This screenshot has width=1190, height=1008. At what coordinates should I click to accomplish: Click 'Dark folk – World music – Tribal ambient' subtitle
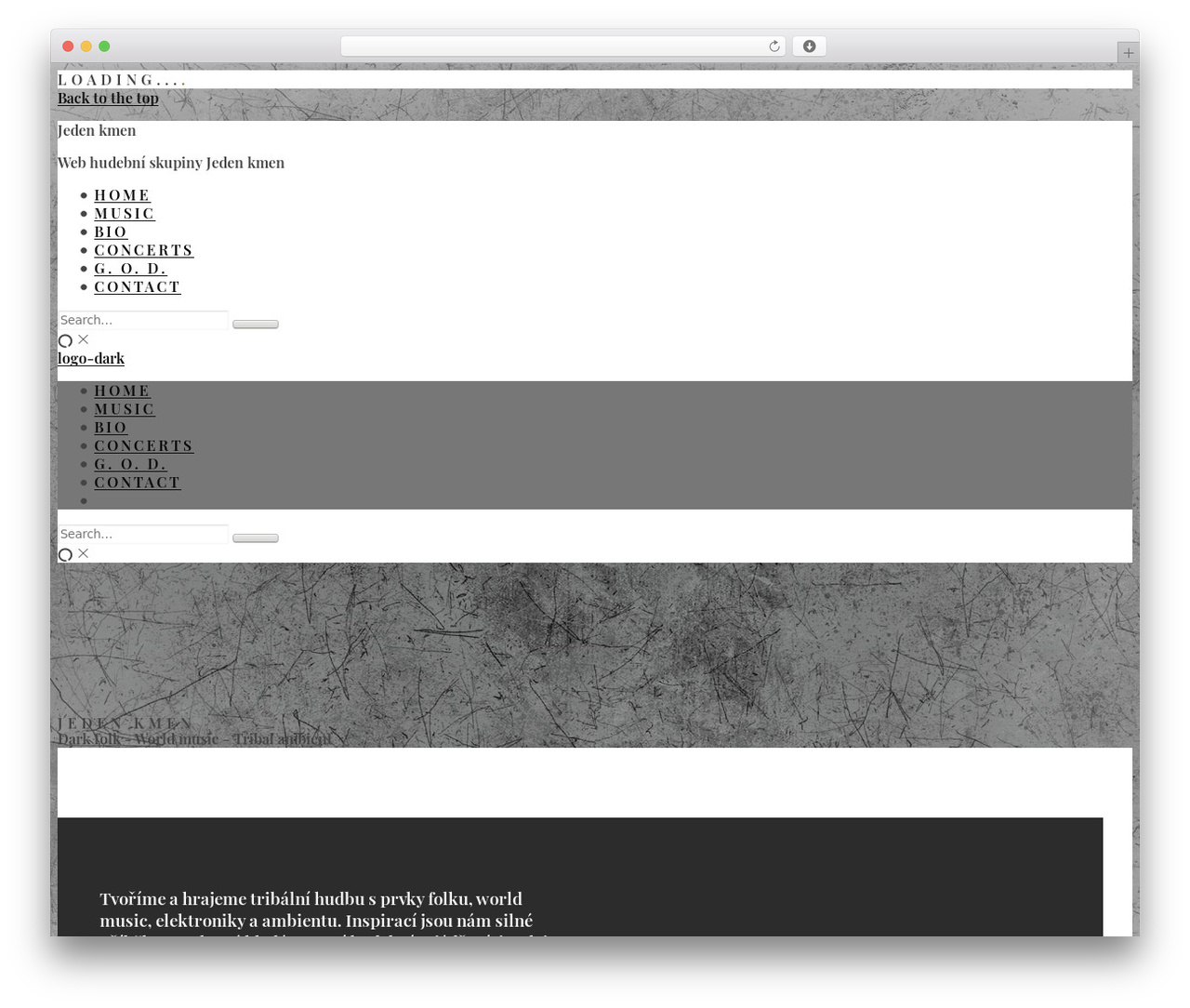point(194,739)
